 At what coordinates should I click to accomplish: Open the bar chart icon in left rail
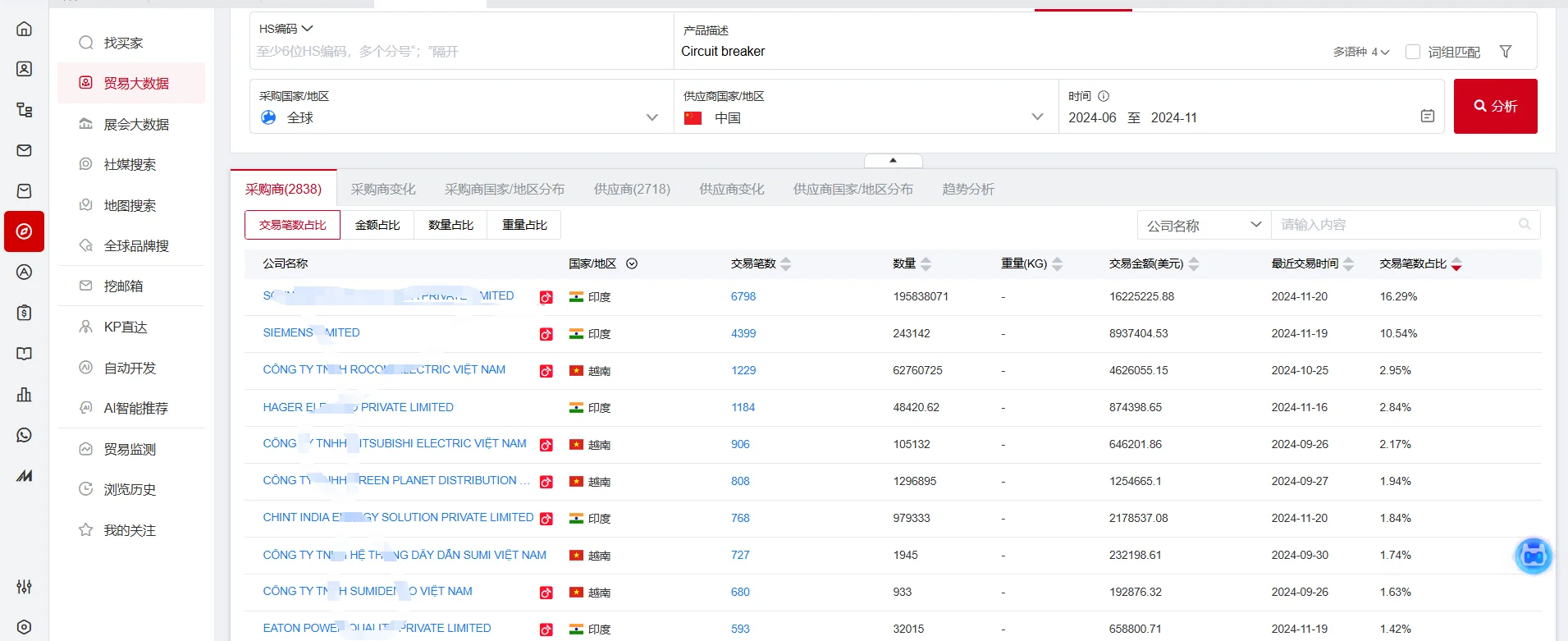click(25, 395)
